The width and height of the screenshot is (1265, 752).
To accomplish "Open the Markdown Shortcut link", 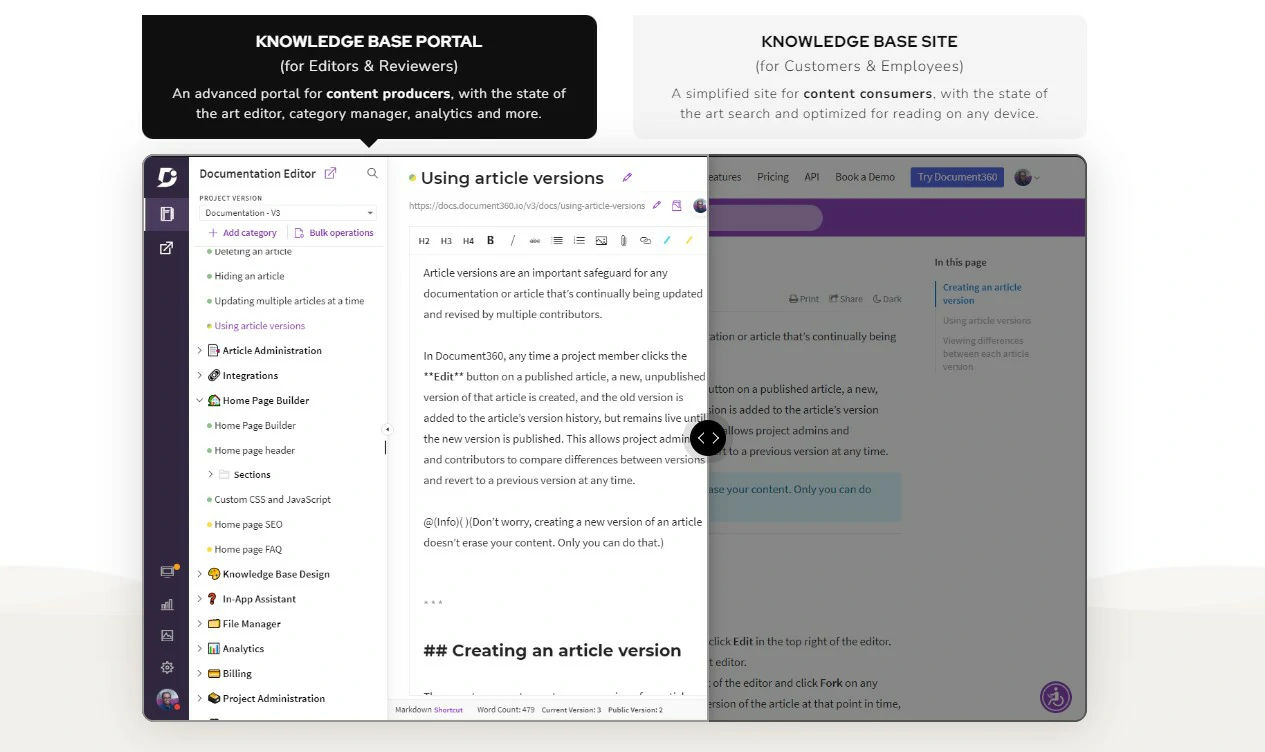I will pos(448,710).
